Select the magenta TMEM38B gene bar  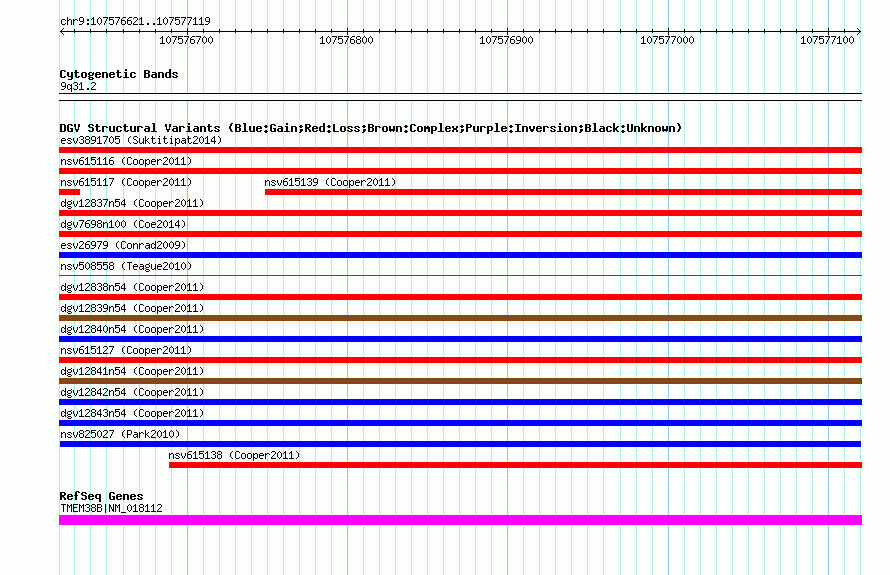[x=460, y=520]
